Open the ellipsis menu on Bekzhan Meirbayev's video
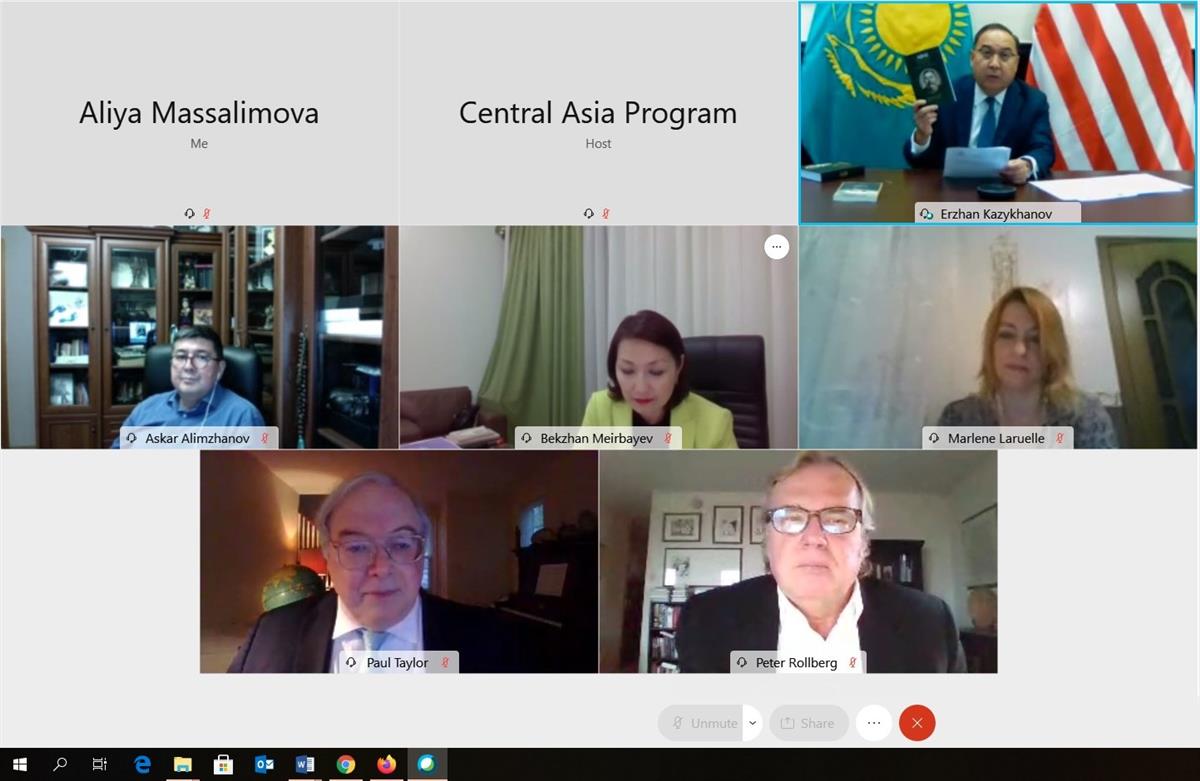 (x=777, y=246)
